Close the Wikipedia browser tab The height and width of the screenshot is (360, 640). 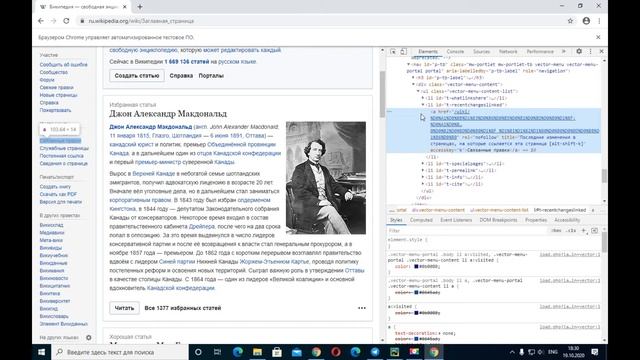pyautogui.click(x=124, y=7)
